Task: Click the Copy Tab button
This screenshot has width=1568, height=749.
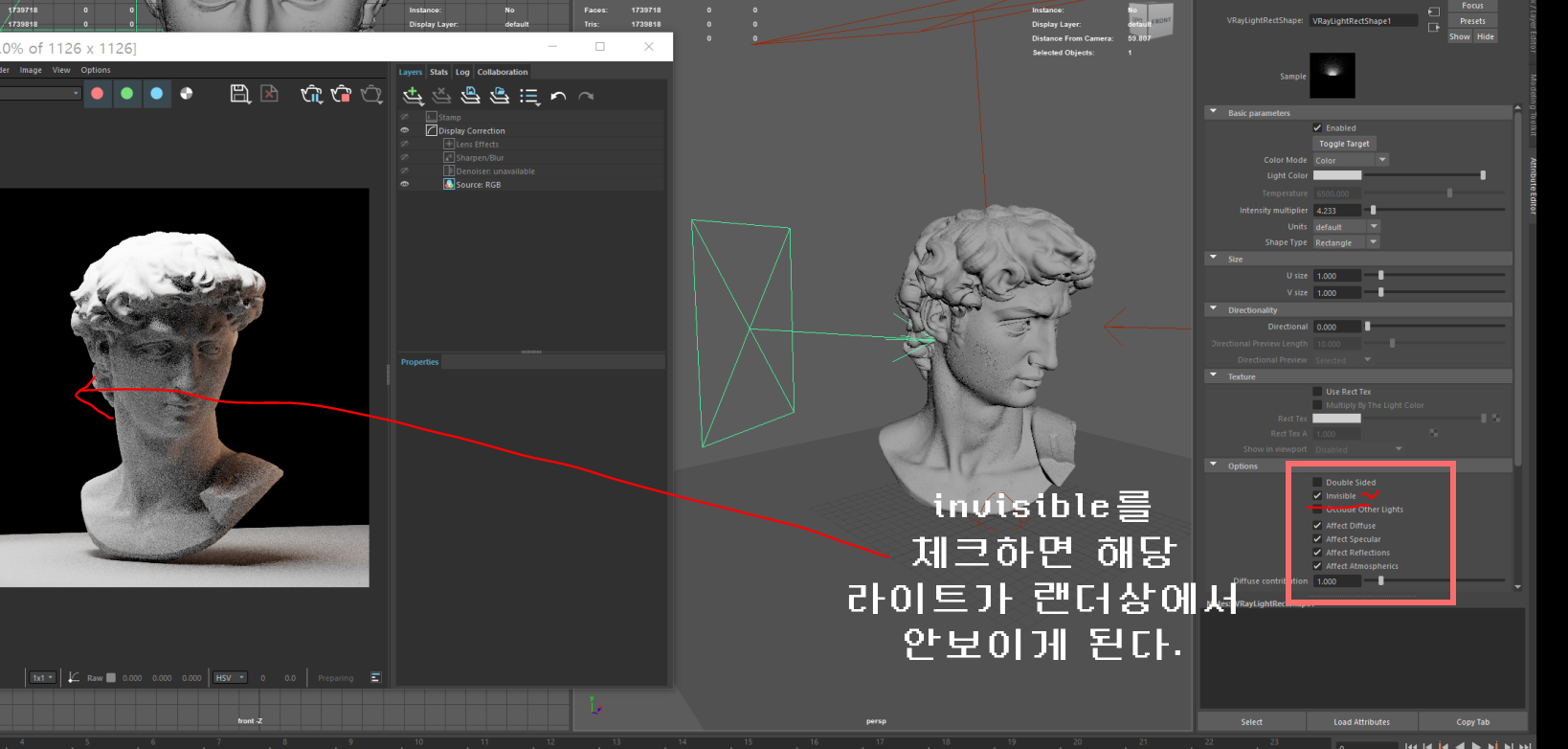Action: pyautogui.click(x=1472, y=721)
